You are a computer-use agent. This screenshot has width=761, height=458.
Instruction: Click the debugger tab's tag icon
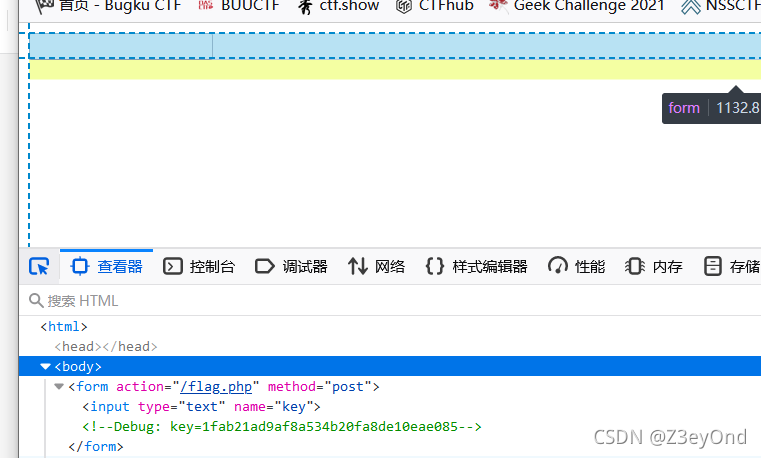pyautogui.click(x=265, y=266)
